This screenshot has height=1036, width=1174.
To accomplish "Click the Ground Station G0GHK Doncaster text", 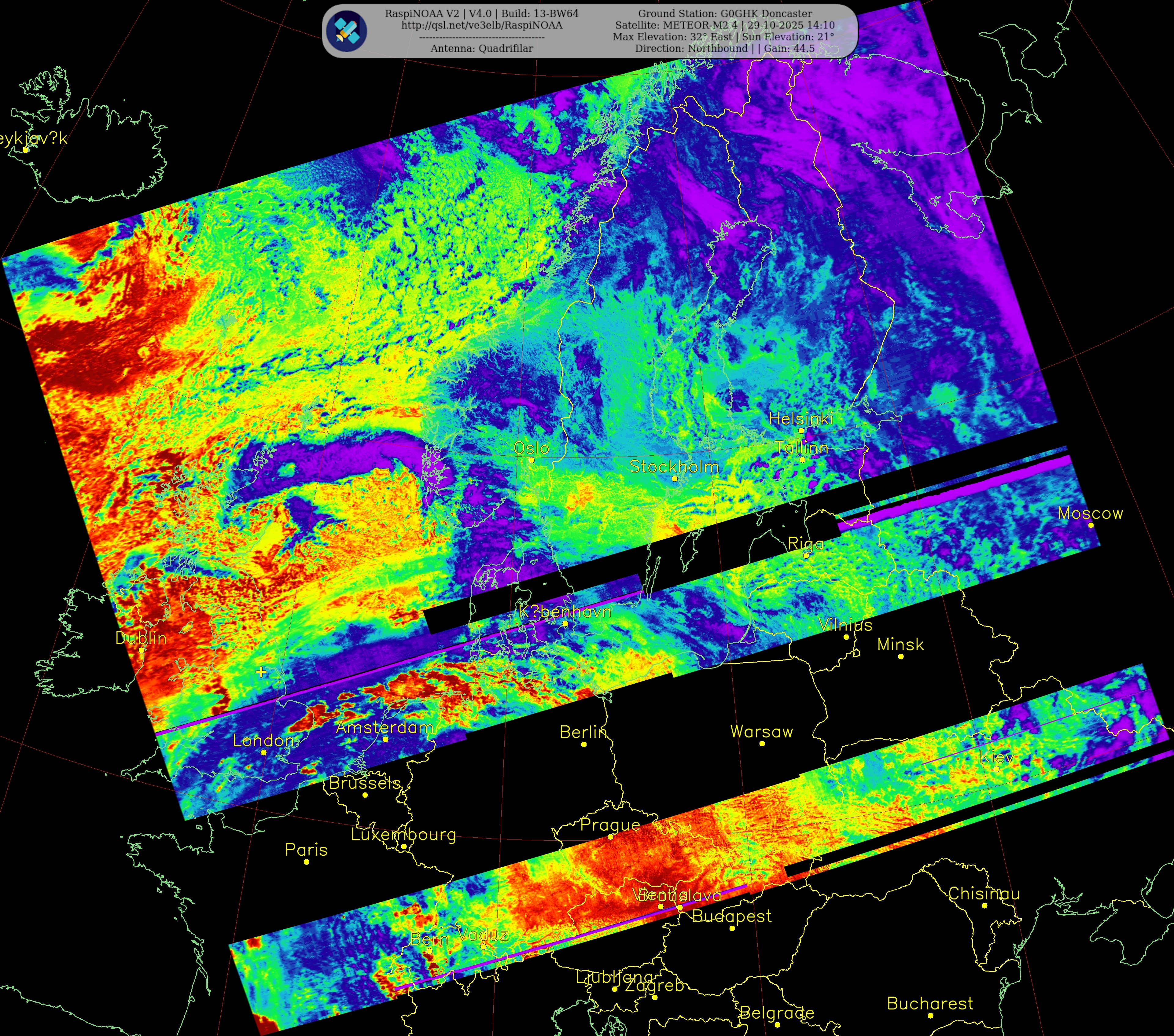I will click(x=725, y=13).
